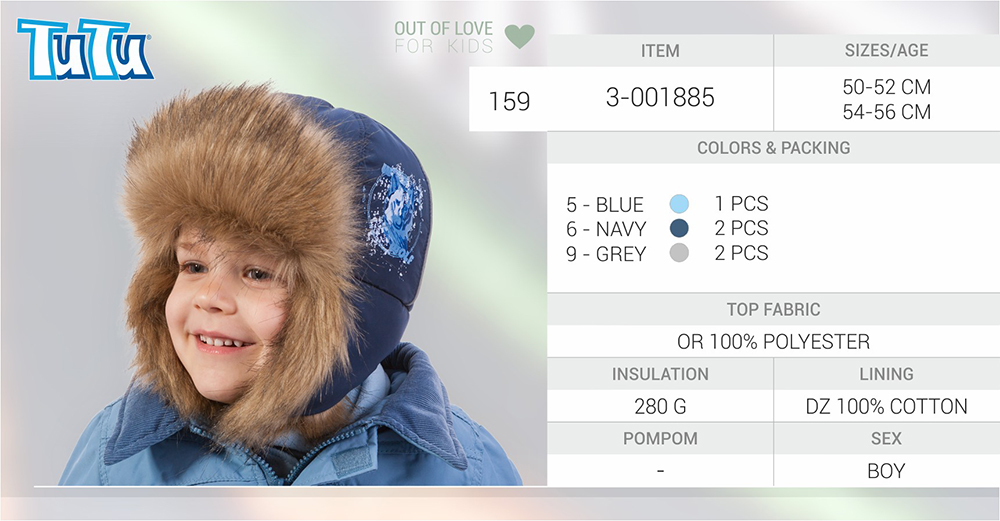Click the BOY value under SEX
The image size is (1000, 521).
[x=886, y=471]
